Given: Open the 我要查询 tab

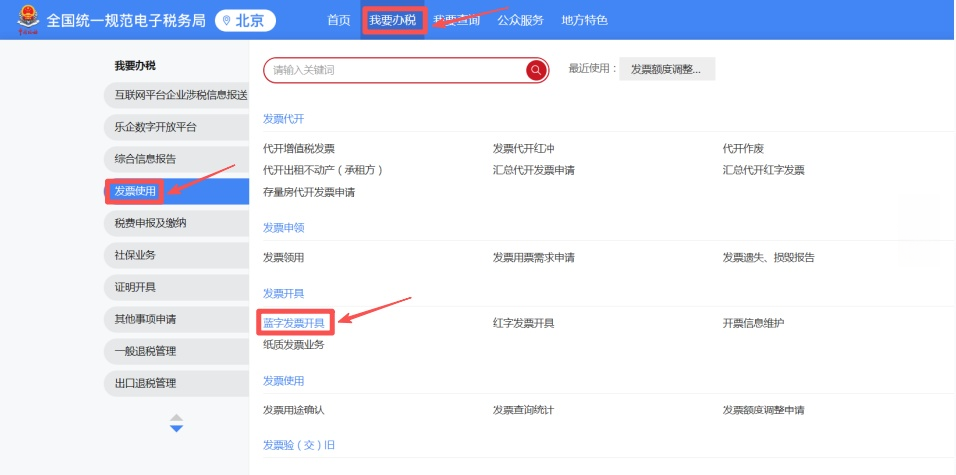Looking at the screenshot, I should tap(457, 20).
